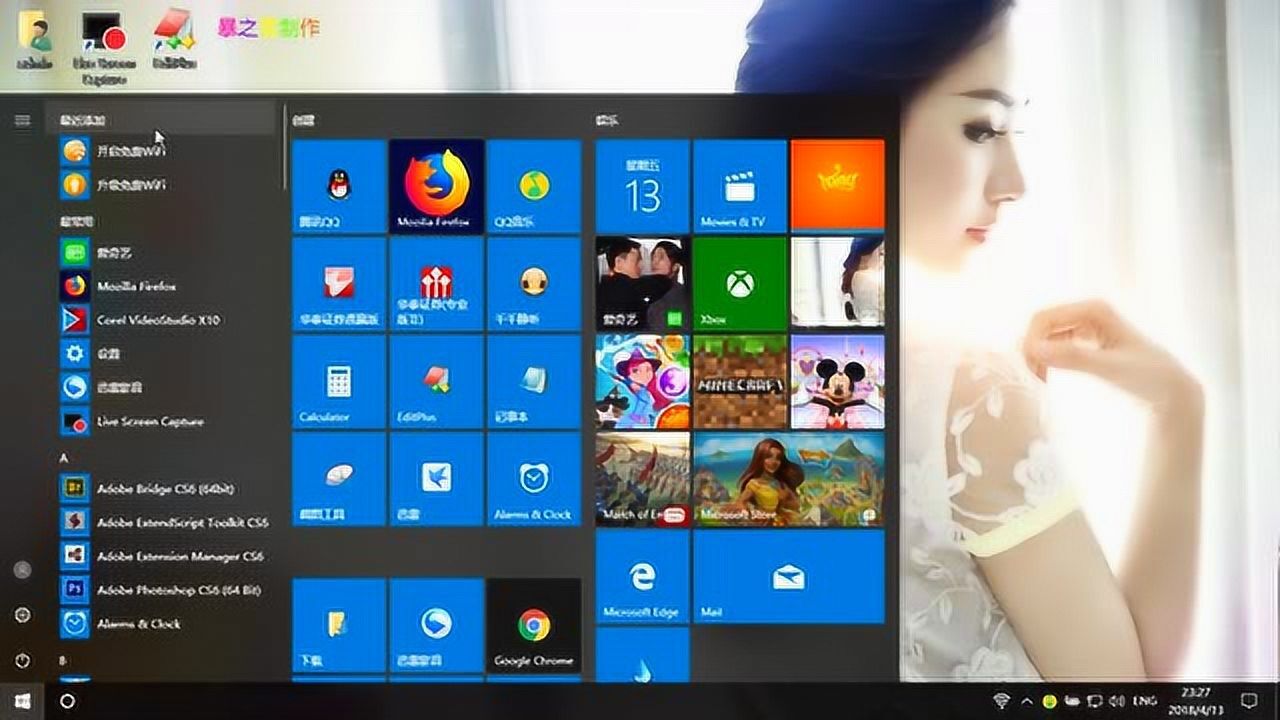The height and width of the screenshot is (720, 1280).
Task: Open the calendar tile showing 13
Action: tap(643, 186)
